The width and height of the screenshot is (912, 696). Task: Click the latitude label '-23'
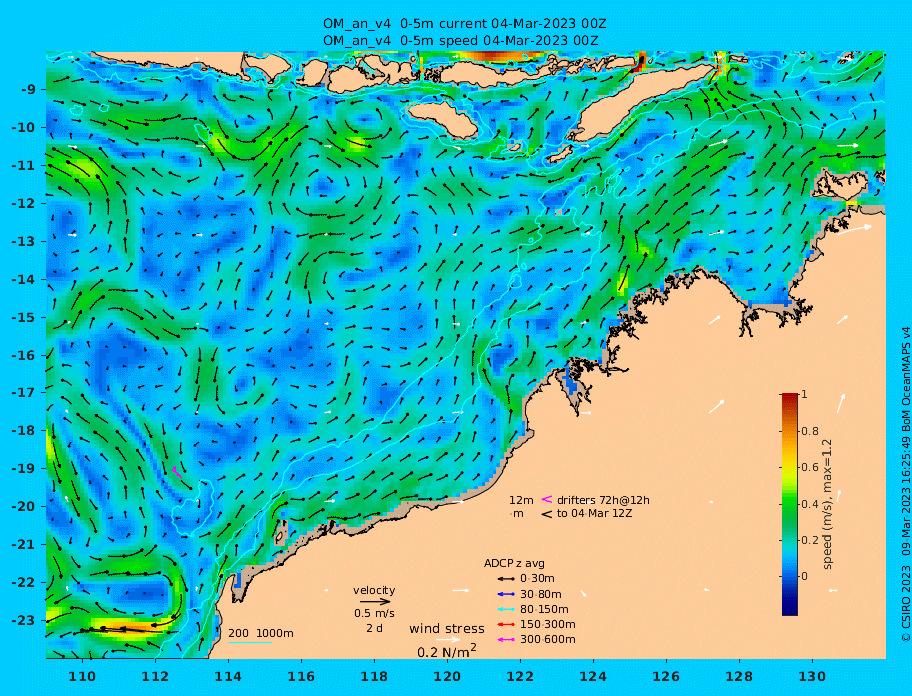click(26, 620)
